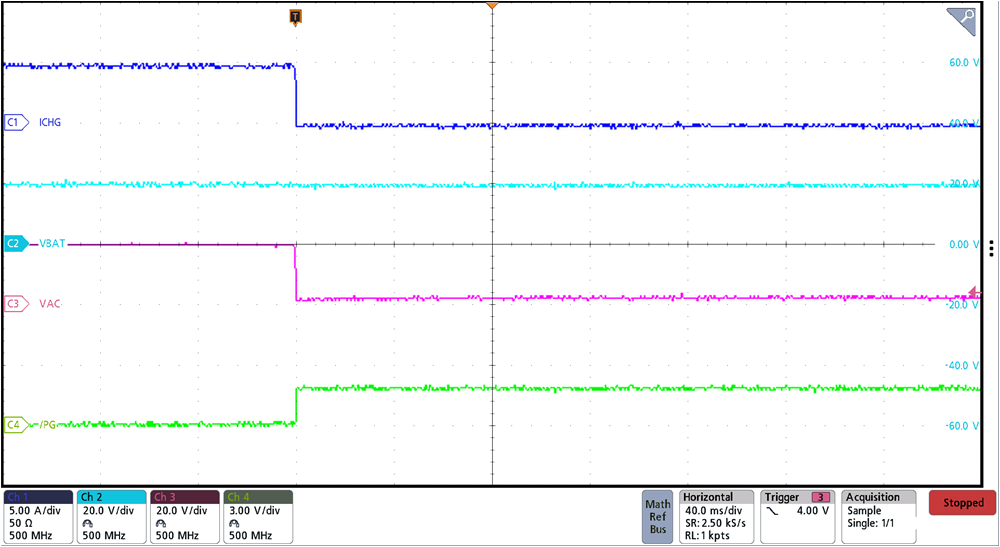1000x547 pixels.
Task: Click the orange triangle horizontal reference marker
Action: [491, 8]
